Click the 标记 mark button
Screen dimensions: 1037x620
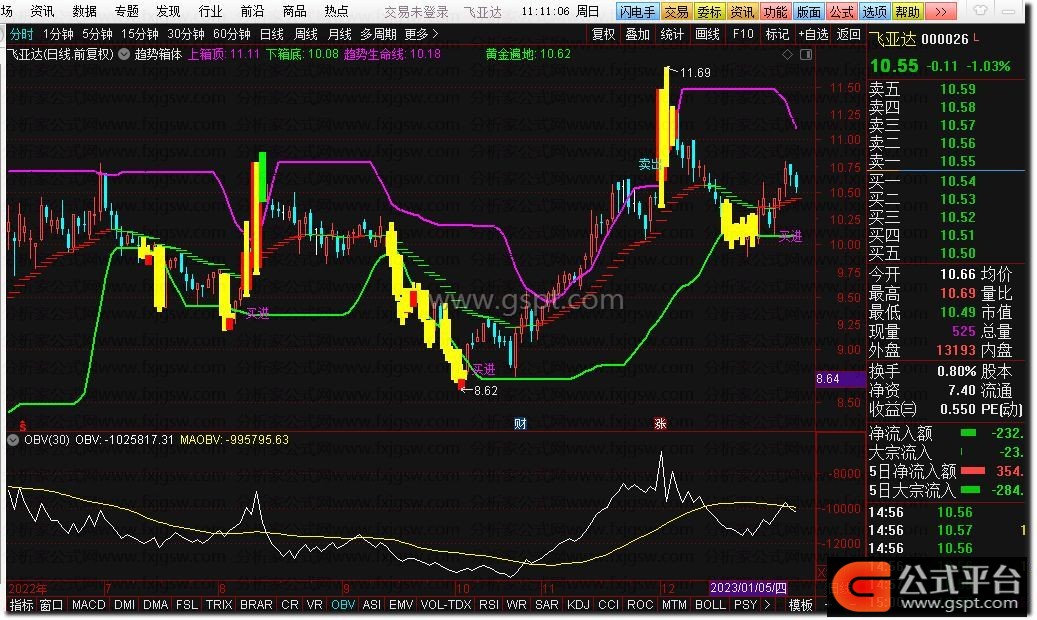click(777, 34)
